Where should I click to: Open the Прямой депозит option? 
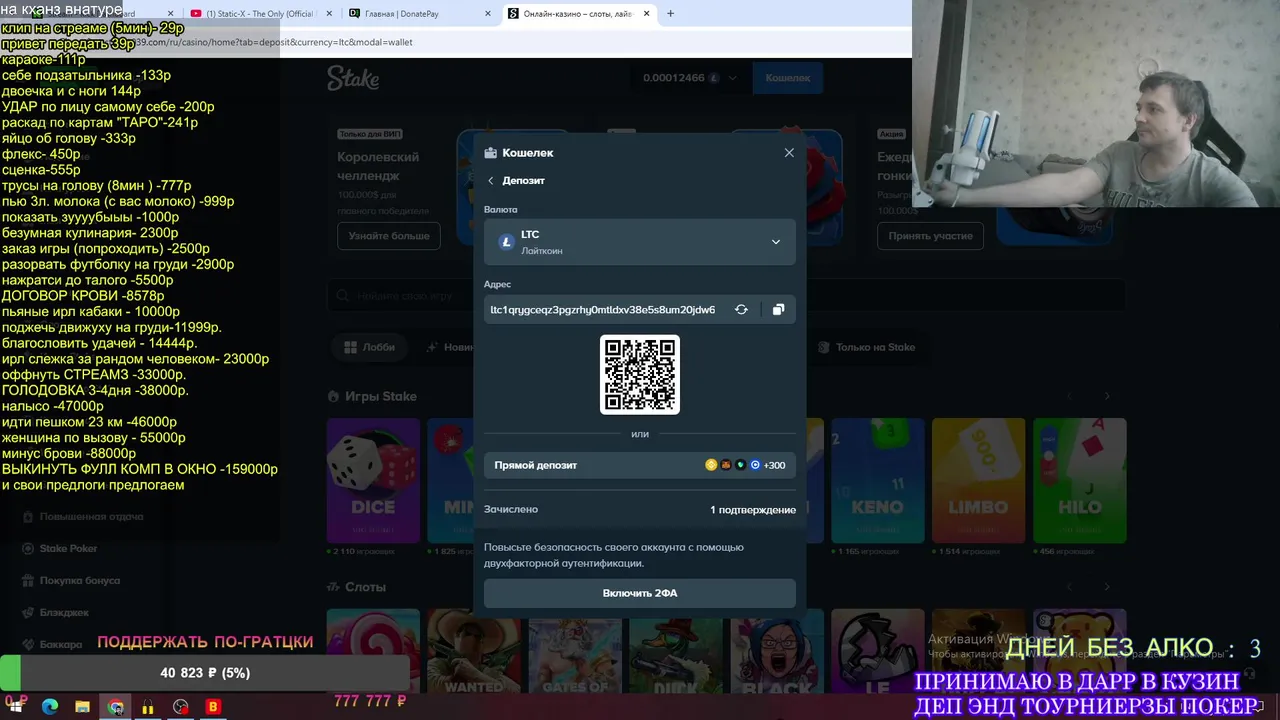tap(640, 465)
